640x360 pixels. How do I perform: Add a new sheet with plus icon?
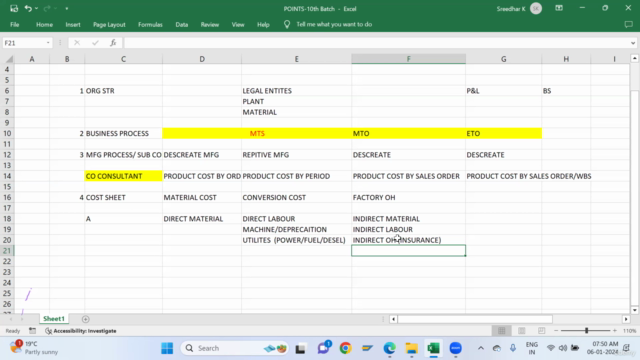tap(85, 319)
